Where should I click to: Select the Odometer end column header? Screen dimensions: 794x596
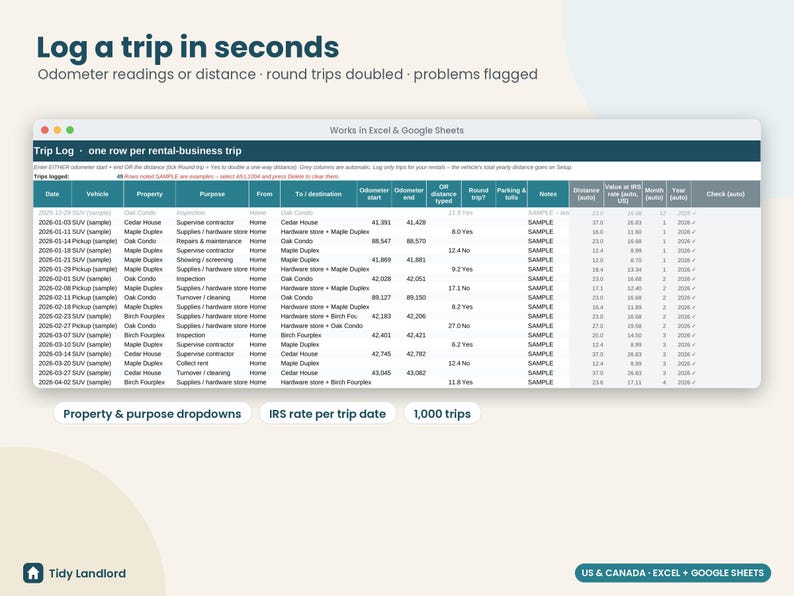click(x=409, y=194)
